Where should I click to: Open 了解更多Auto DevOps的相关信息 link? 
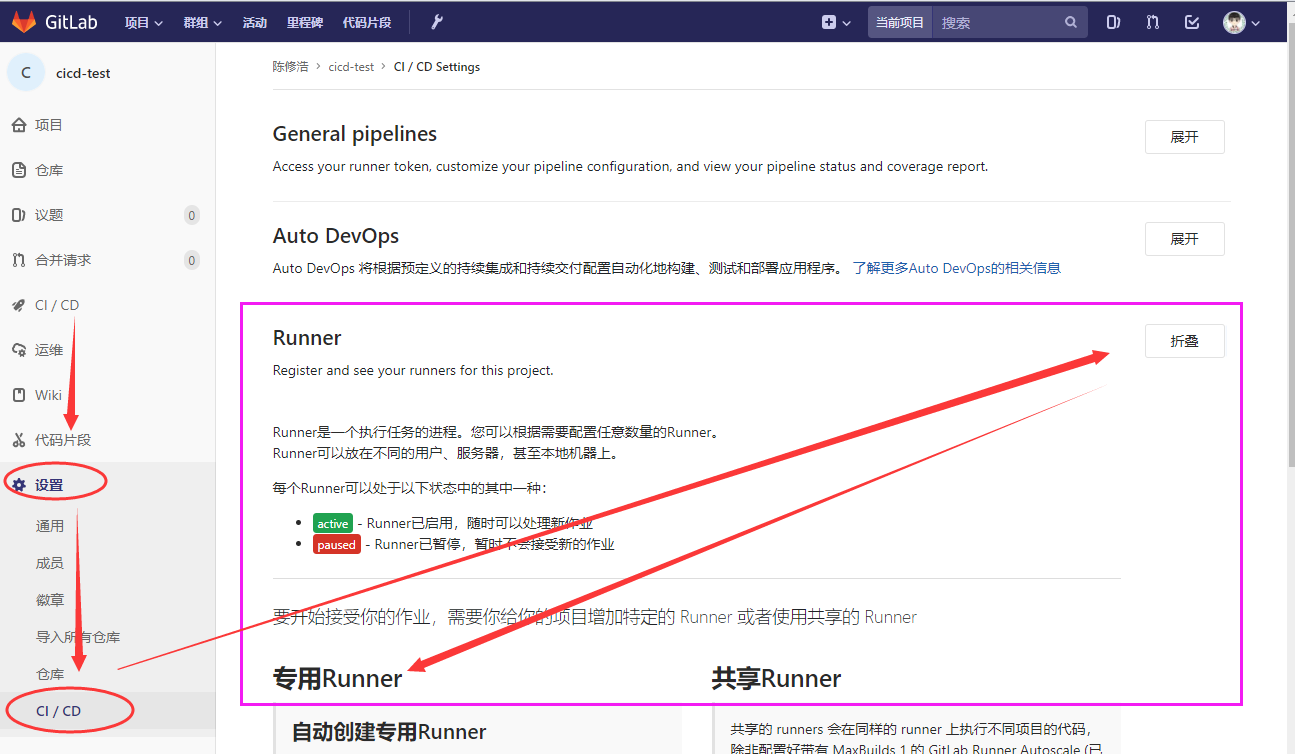956,268
